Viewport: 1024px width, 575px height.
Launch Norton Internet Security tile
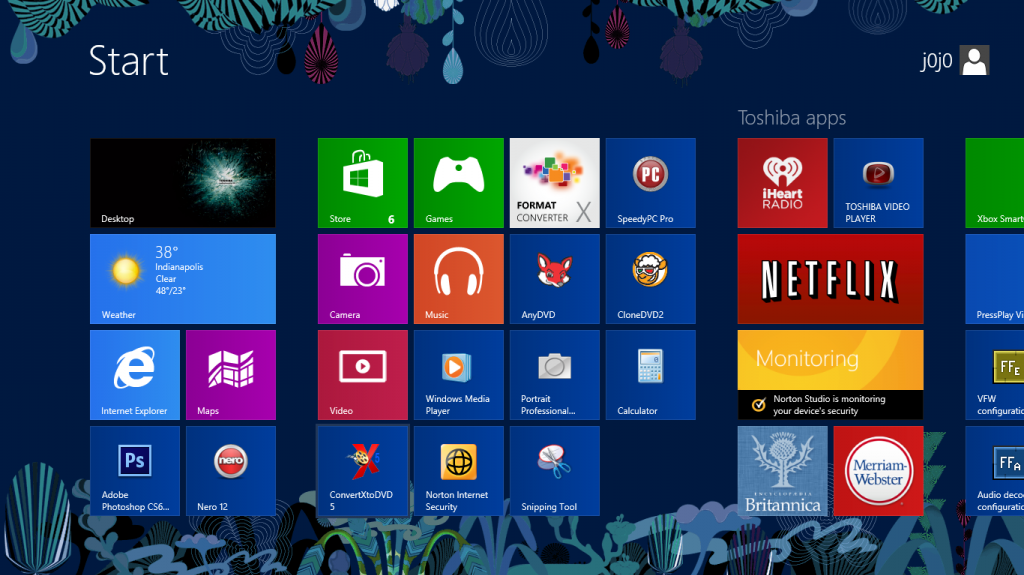pos(458,470)
